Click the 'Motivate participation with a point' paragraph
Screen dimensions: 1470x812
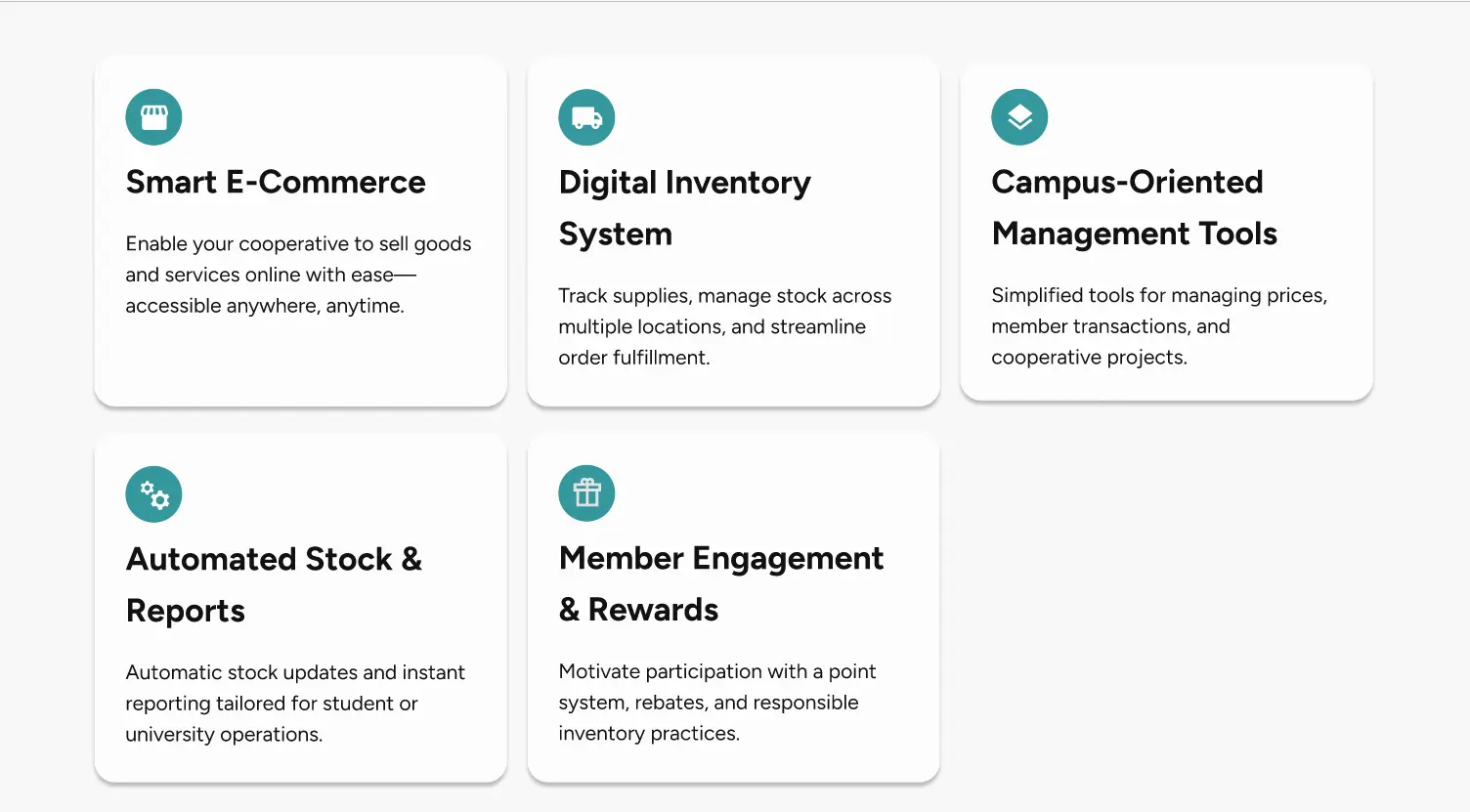[x=717, y=703]
